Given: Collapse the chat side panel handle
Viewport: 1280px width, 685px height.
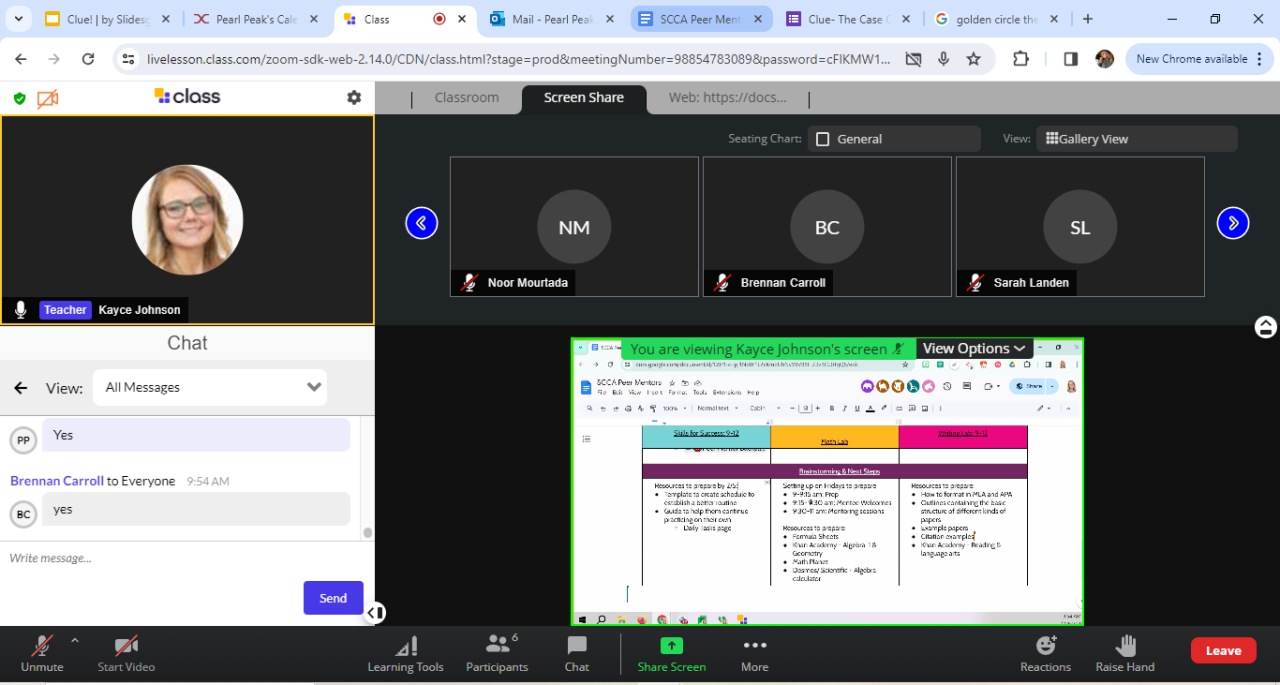Looking at the screenshot, I should click(x=375, y=612).
